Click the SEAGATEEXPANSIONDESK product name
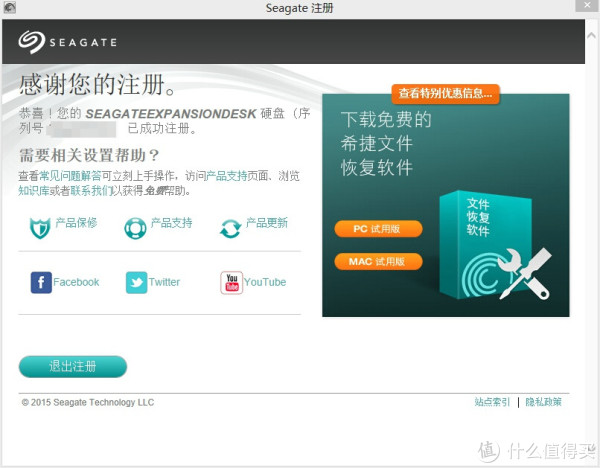 pyautogui.click(x=171, y=114)
